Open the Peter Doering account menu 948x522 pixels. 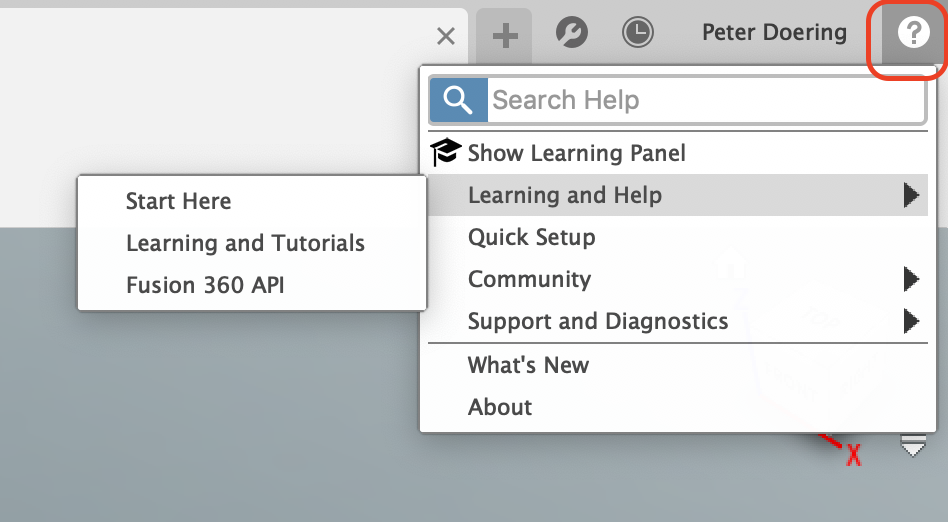[774, 32]
